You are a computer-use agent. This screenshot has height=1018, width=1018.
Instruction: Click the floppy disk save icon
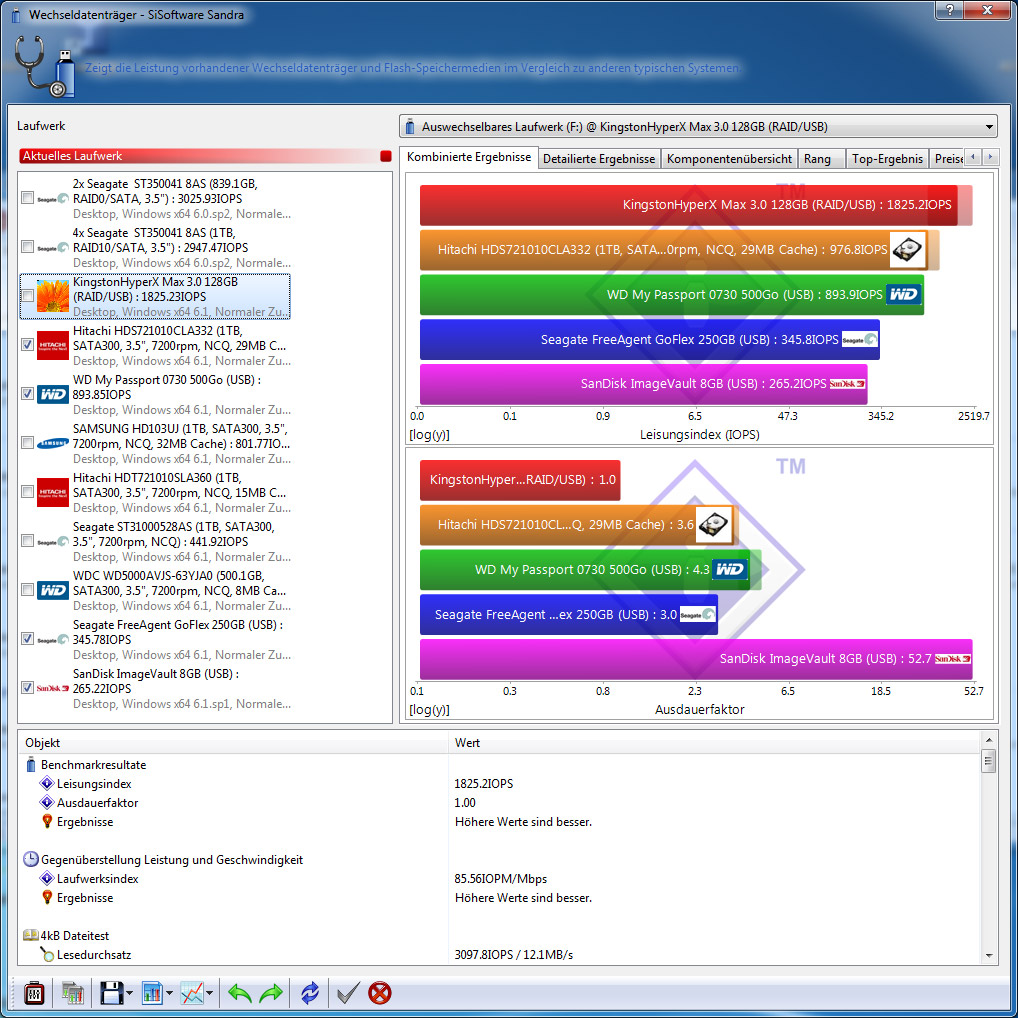112,993
